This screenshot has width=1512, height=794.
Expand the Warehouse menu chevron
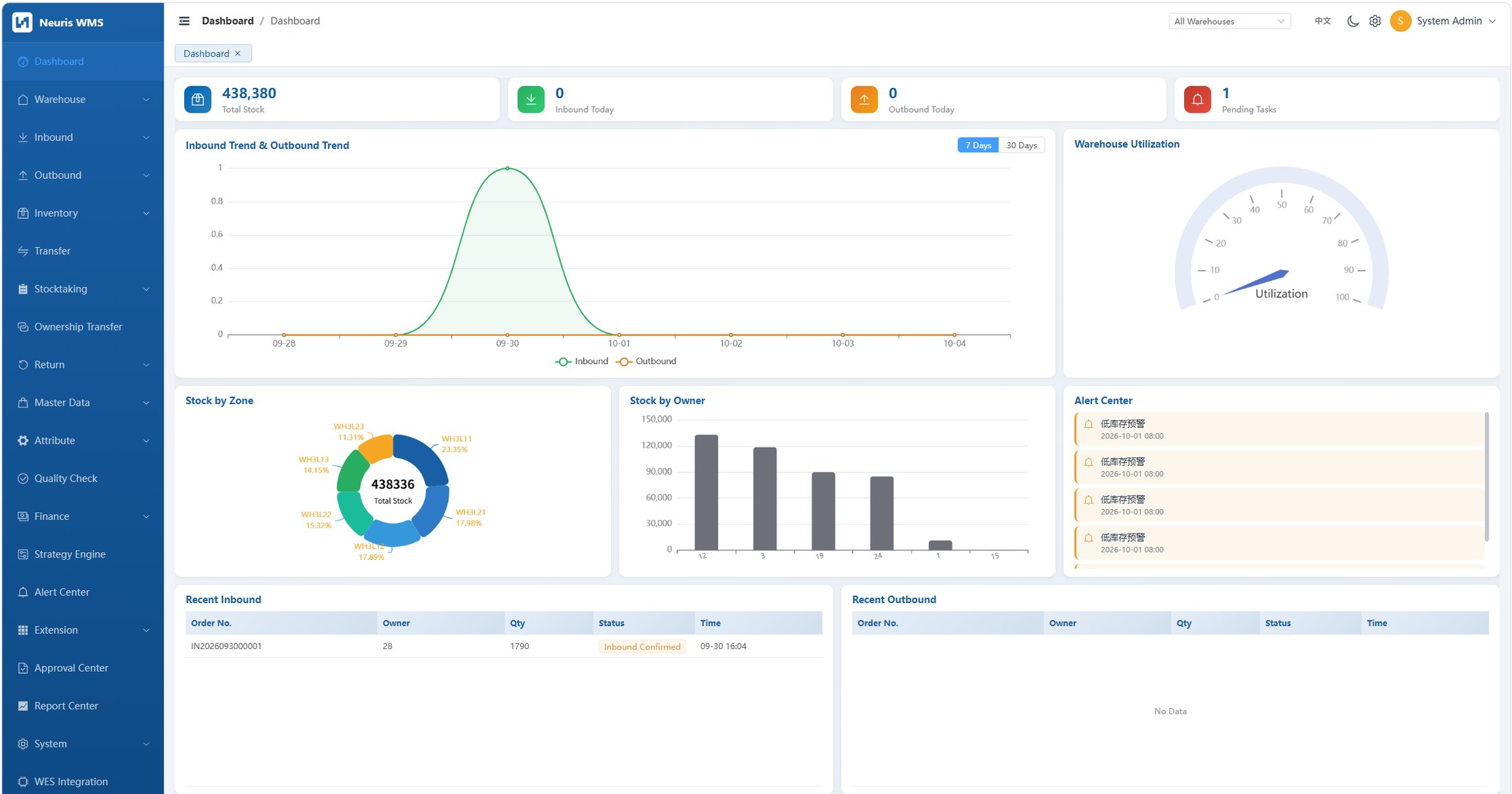[x=146, y=100]
